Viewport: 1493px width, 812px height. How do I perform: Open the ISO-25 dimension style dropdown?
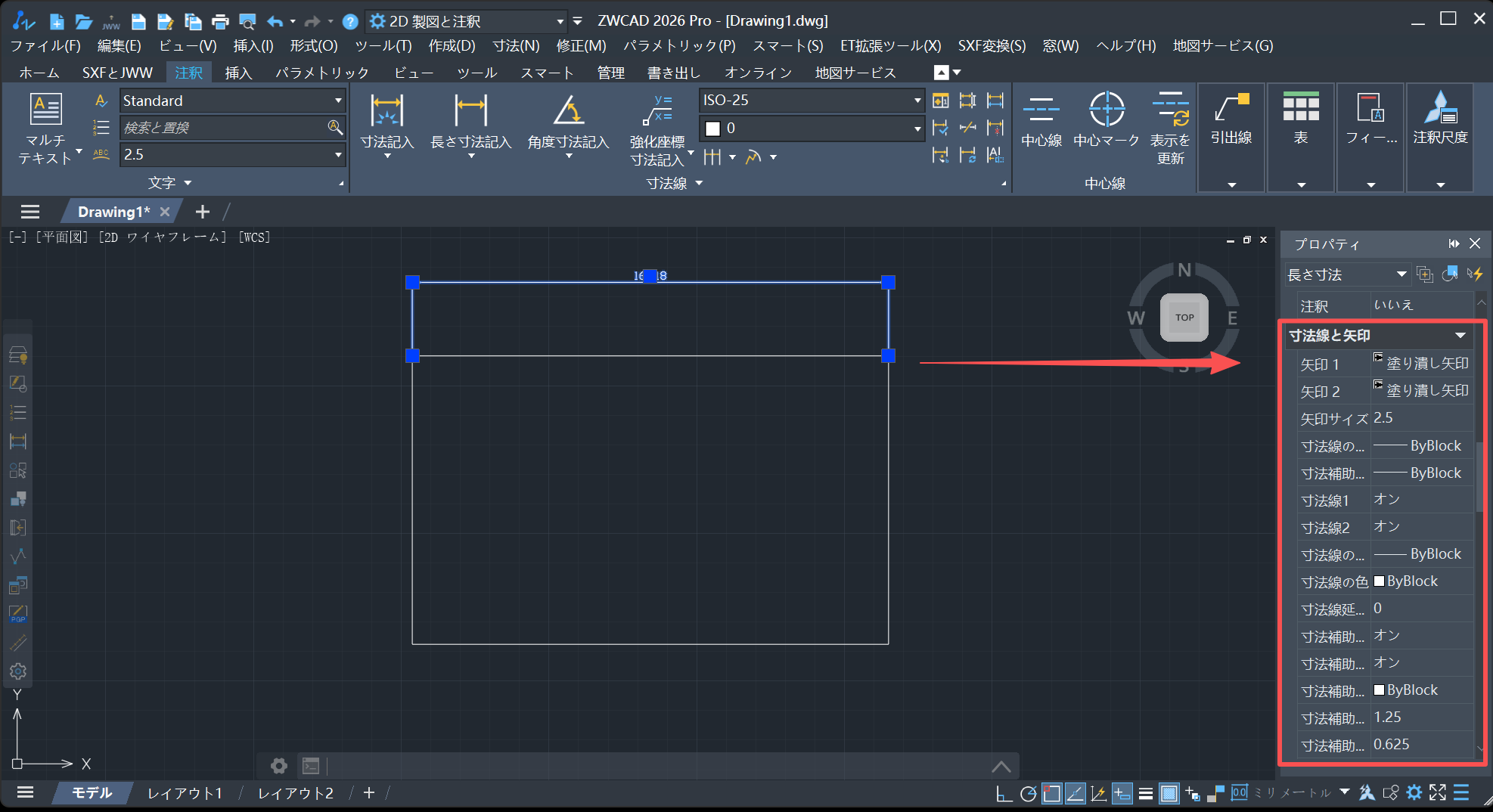(x=917, y=101)
